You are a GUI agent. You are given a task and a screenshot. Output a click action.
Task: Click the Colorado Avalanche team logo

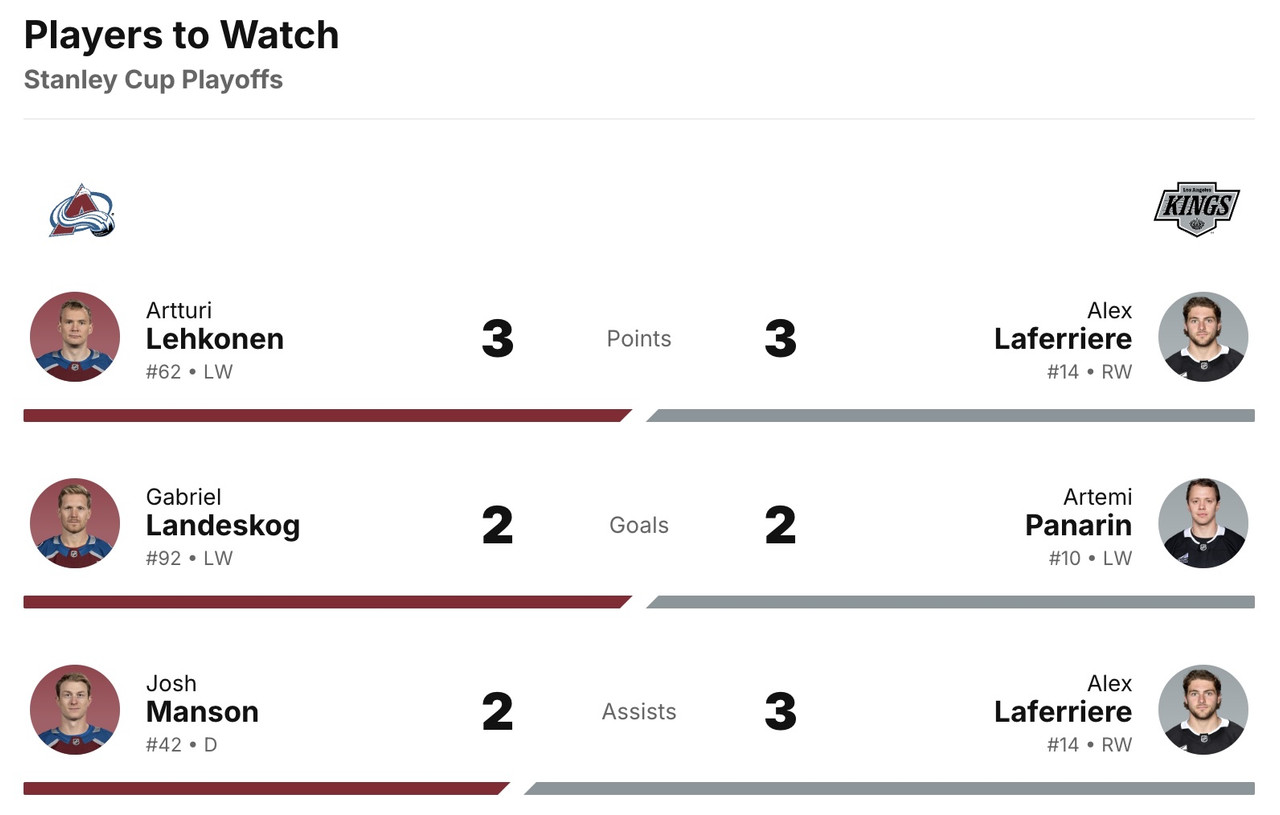82,211
